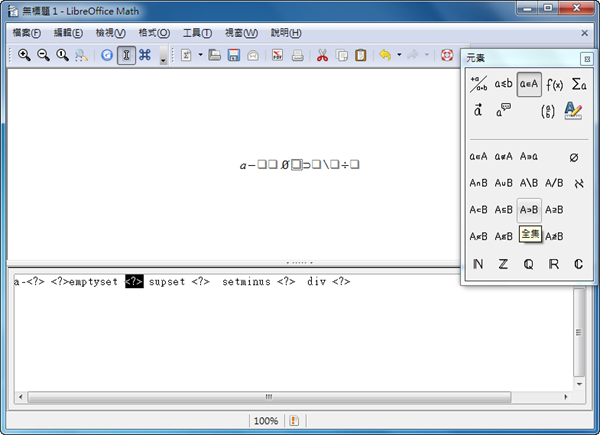
Task: Click the Zoom In magnifier icon
Action: coord(24,55)
